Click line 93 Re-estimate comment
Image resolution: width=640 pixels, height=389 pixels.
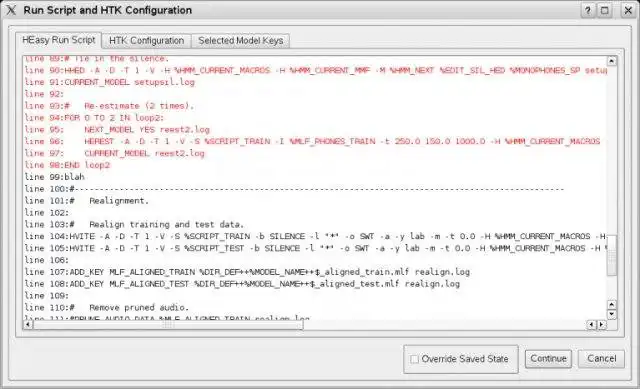tap(109, 106)
